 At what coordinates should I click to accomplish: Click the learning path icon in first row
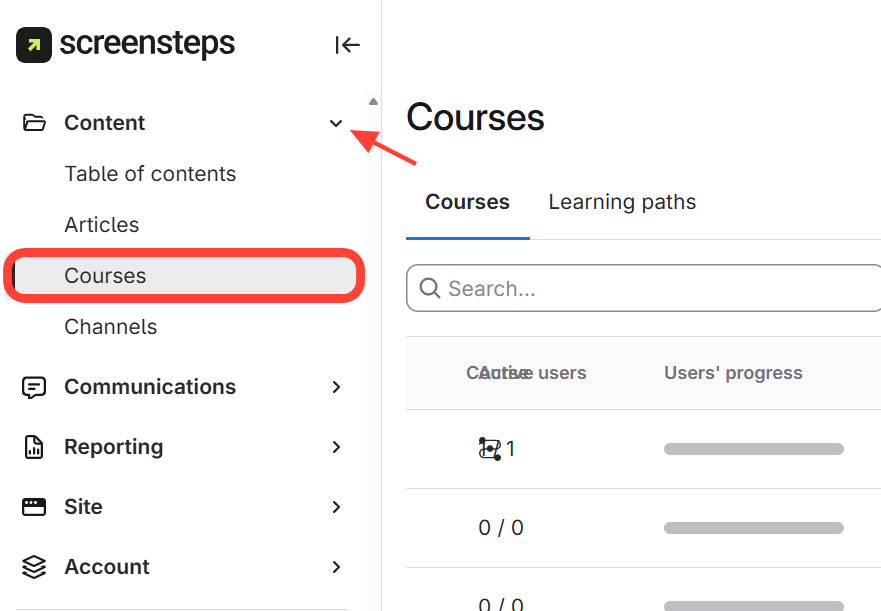click(x=489, y=449)
